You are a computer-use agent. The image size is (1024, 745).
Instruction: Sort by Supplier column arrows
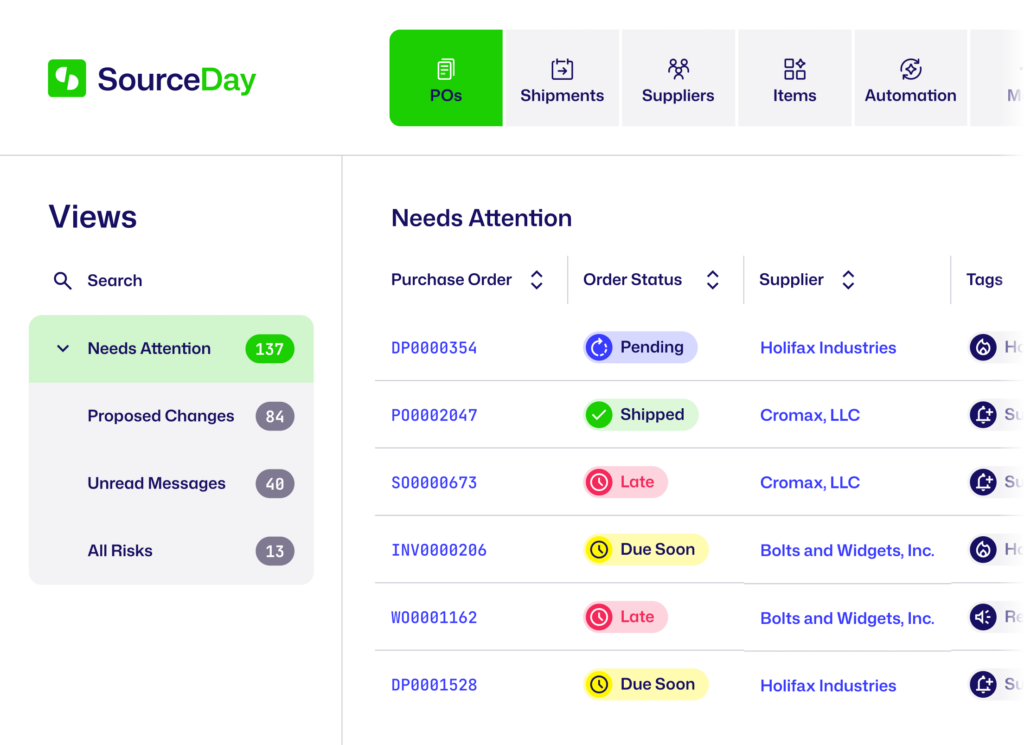848,280
